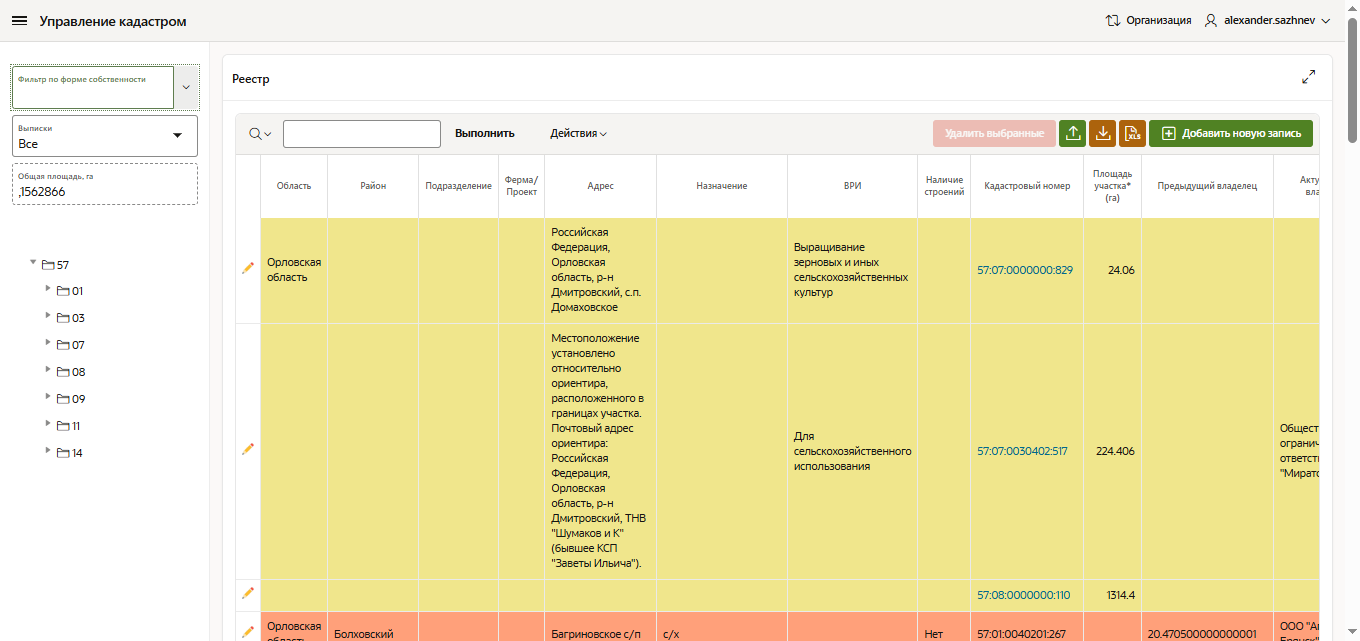Click pencil icon for parcel 57:08:0000000:110
Screen dimensions: 1360x641
pyautogui.click(x=248, y=593)
